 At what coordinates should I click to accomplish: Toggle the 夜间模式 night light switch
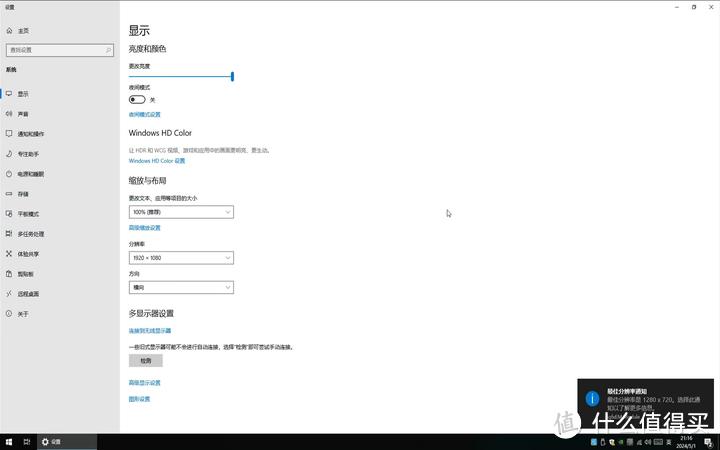click(137, 100)
